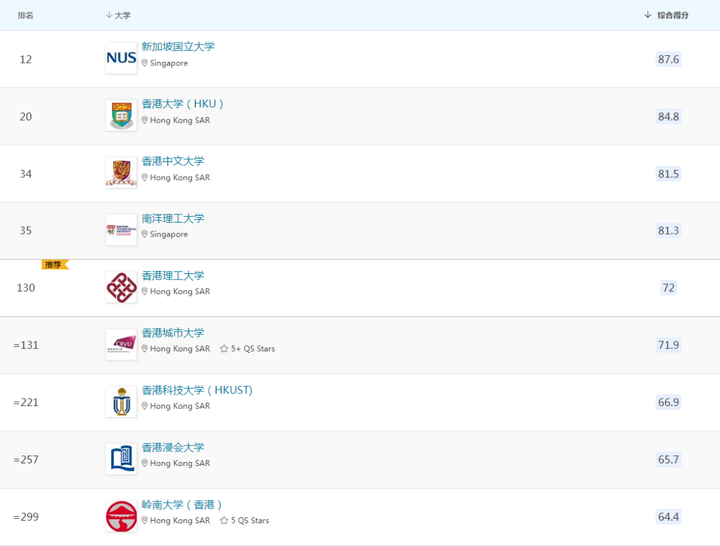The height and width of the screenshot is (546, 720).
Task: Click the 香港城市大学 CityU logo
Action: point(121,344)
